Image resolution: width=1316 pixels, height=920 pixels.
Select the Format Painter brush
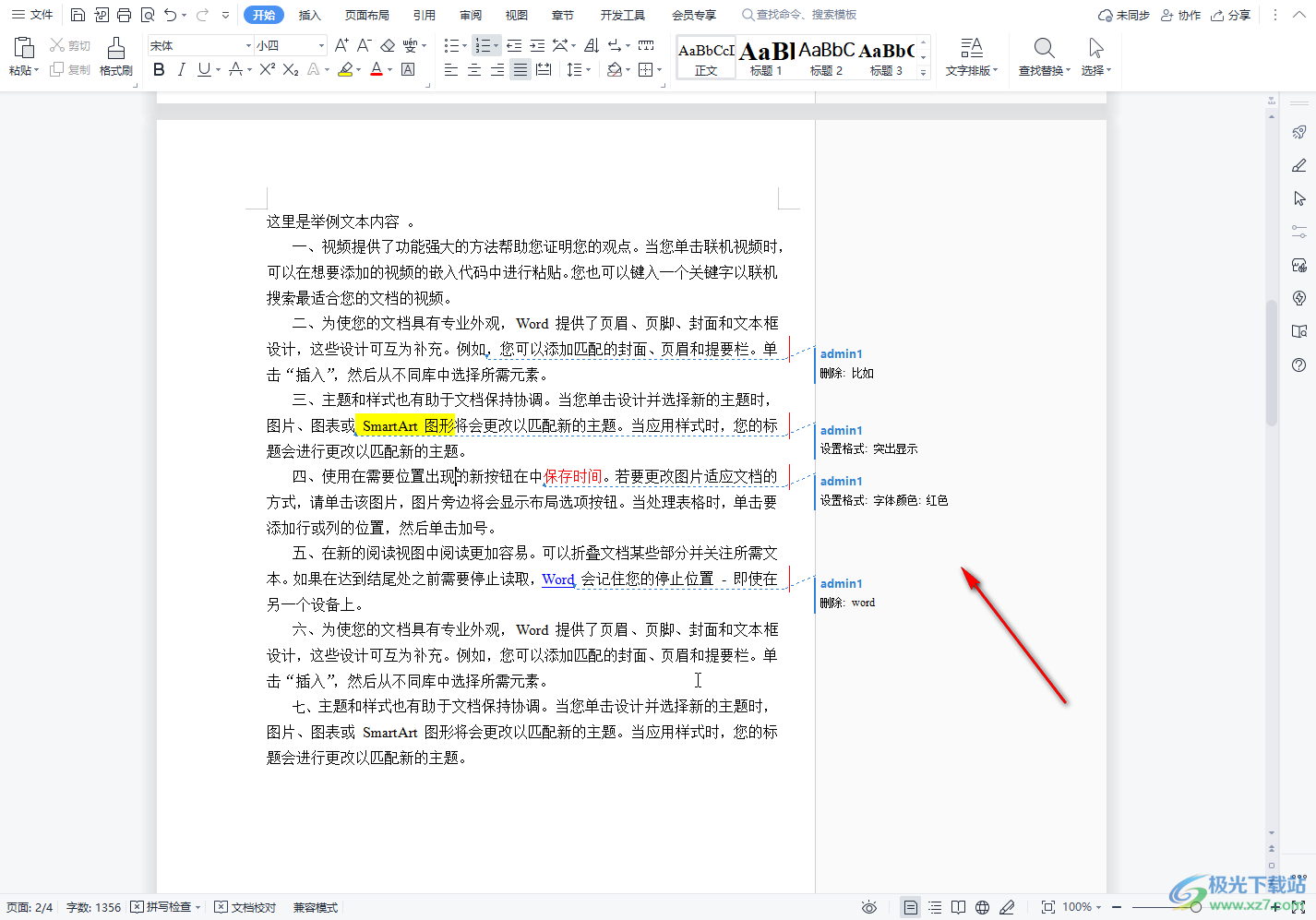(x=115, y=56)
